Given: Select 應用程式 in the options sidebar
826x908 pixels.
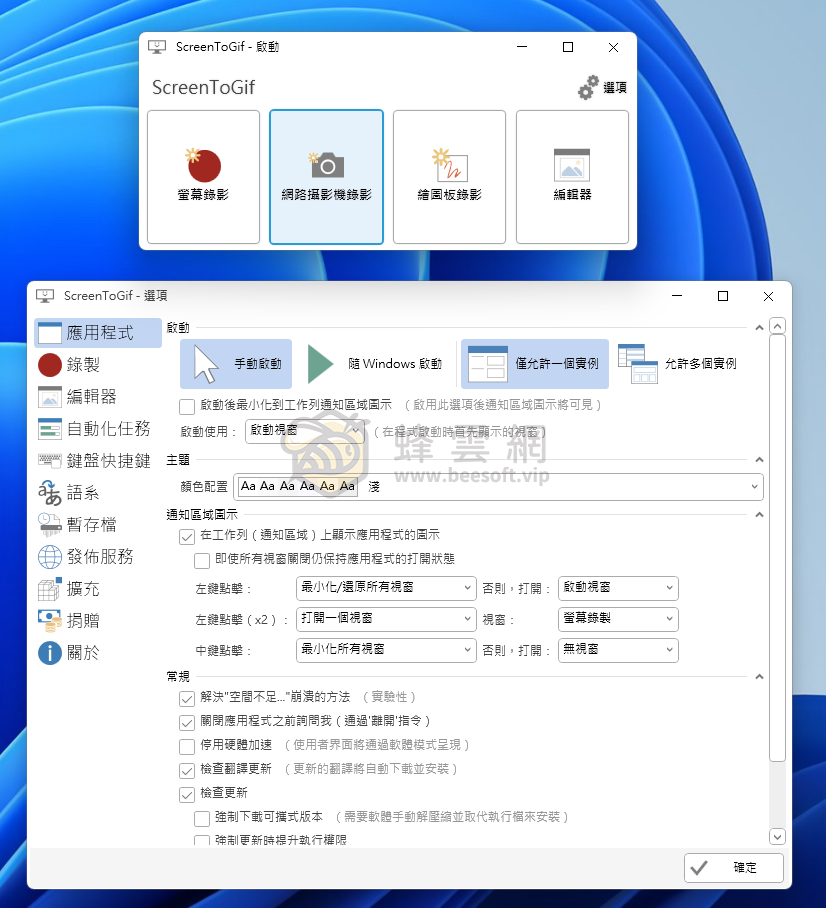Looking at the screenshot, I should (x=98, y=333).
